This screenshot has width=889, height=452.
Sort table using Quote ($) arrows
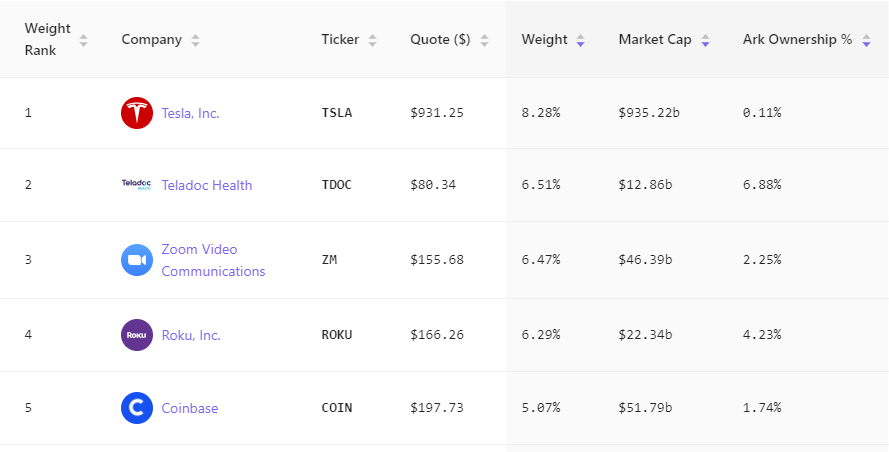coord(484,40)
